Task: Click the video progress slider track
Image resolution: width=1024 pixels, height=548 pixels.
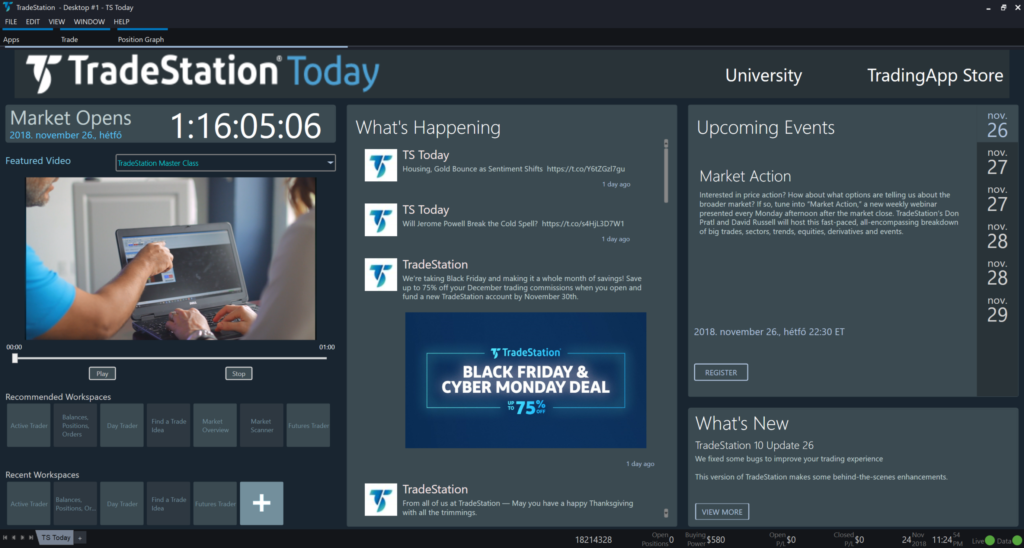Action: (x=170, y=357)
